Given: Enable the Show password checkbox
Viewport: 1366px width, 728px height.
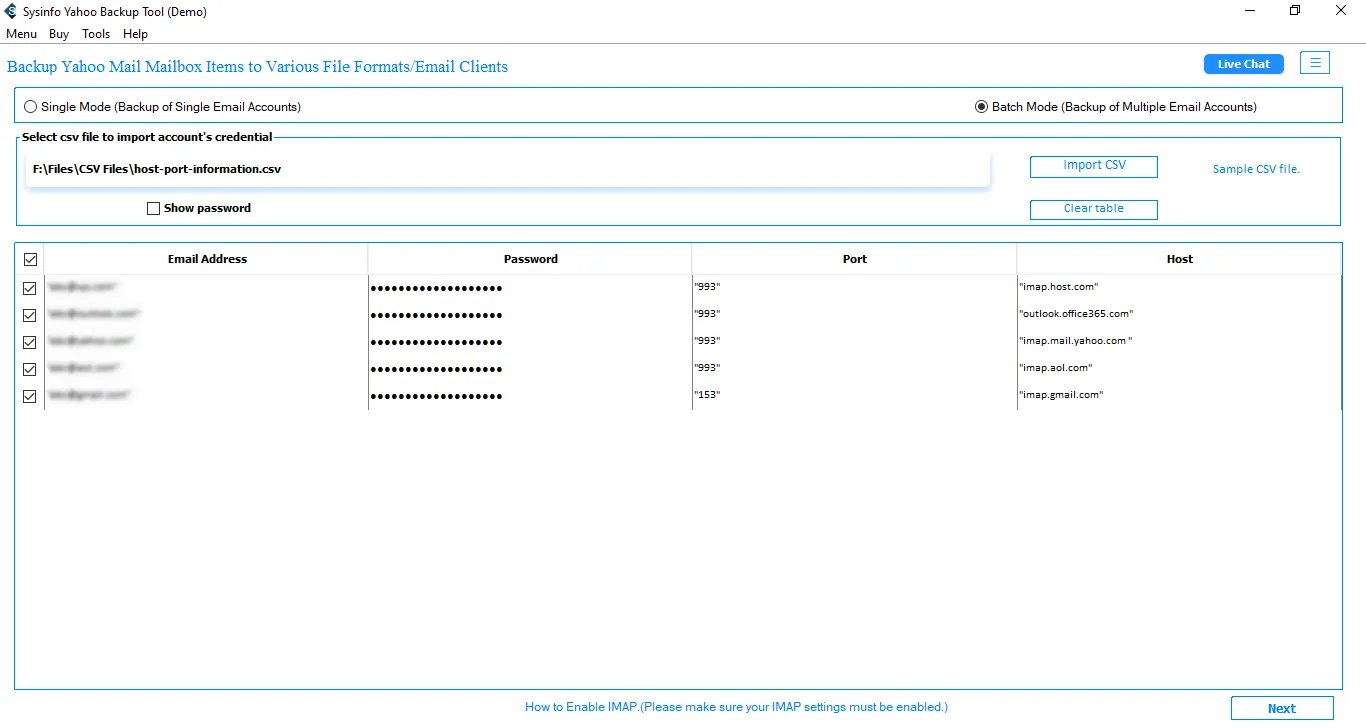Looking at the screenshot, I should point(153,209).
